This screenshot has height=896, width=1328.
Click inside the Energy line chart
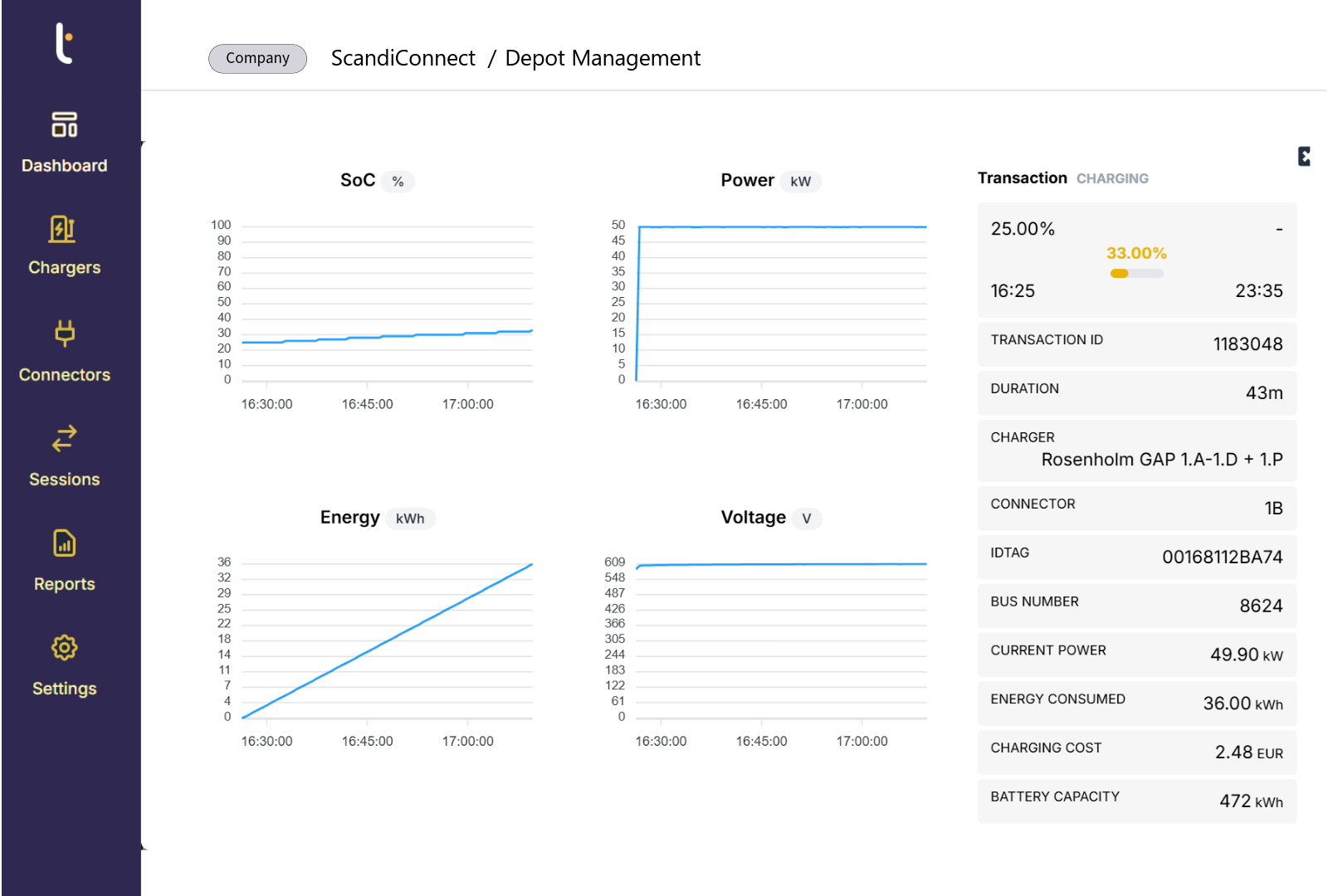coord(387,639)
